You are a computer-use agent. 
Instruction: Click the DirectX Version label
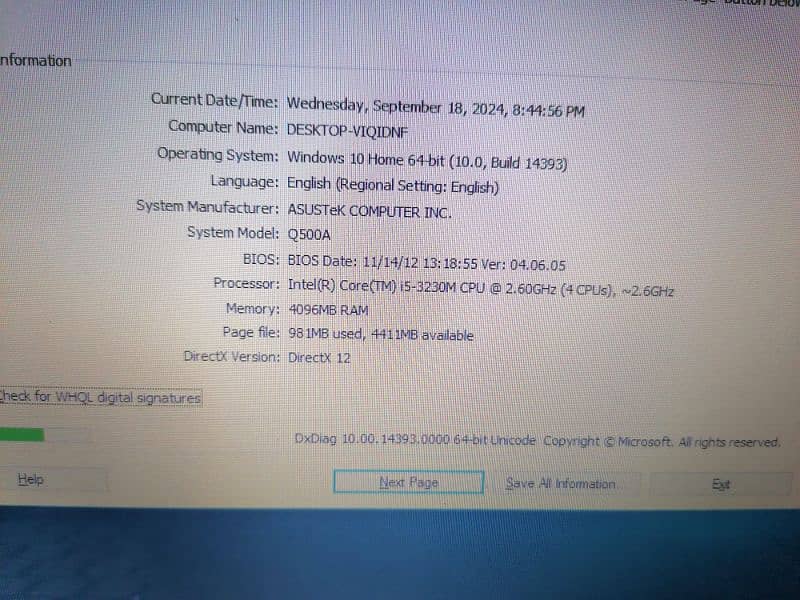click(x=232, y=356)
